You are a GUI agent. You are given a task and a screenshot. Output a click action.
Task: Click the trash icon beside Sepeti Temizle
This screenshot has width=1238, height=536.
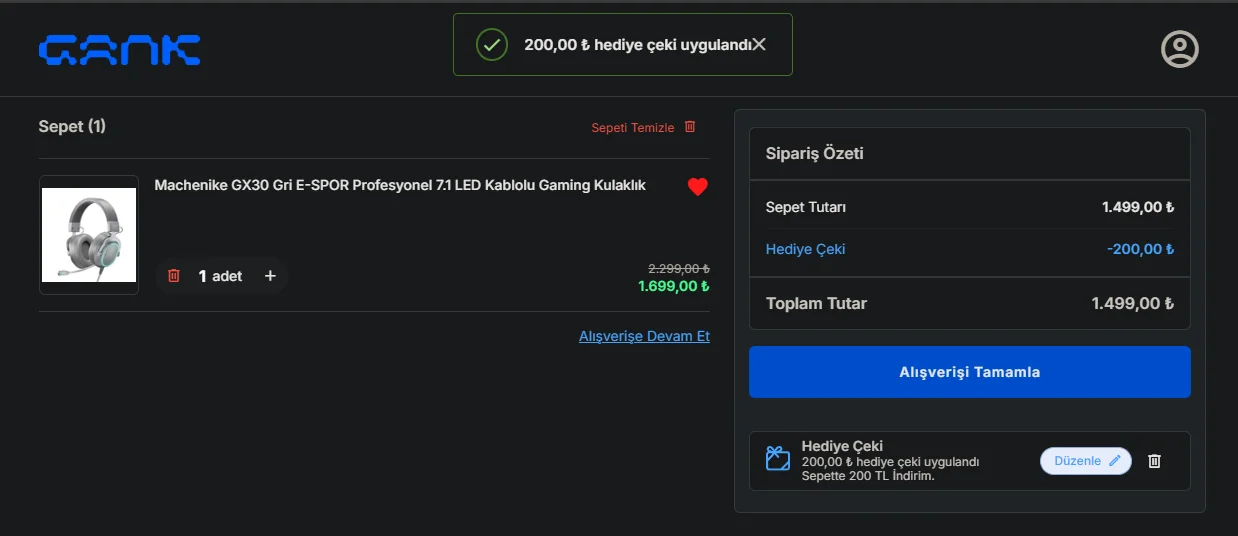coord(690,127)
